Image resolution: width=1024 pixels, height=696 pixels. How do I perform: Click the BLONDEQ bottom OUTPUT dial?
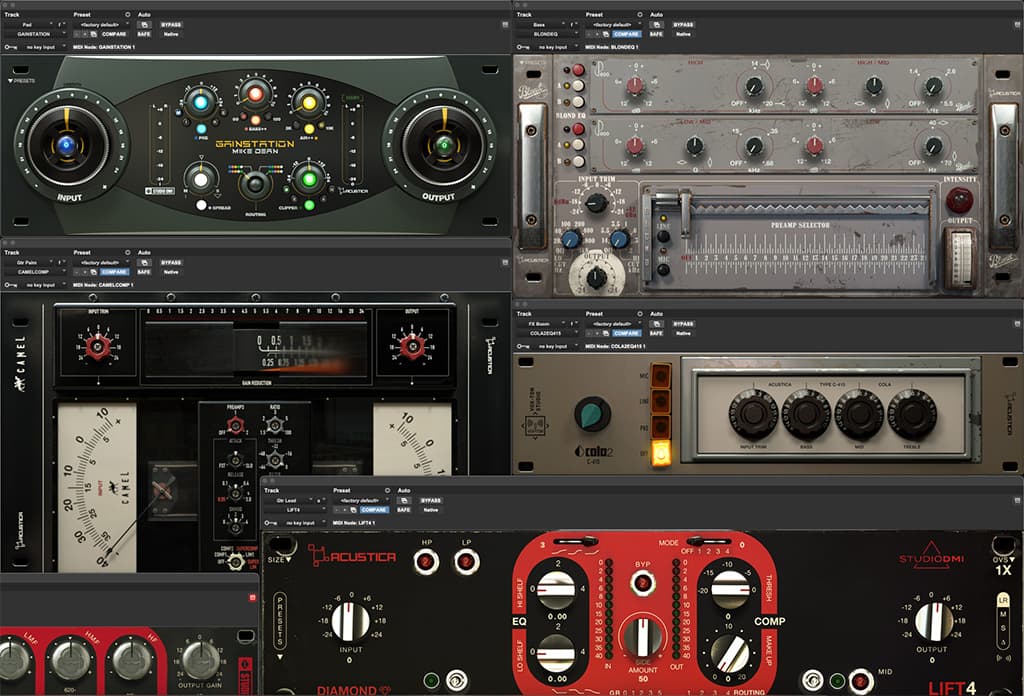[x=597, y=277]
